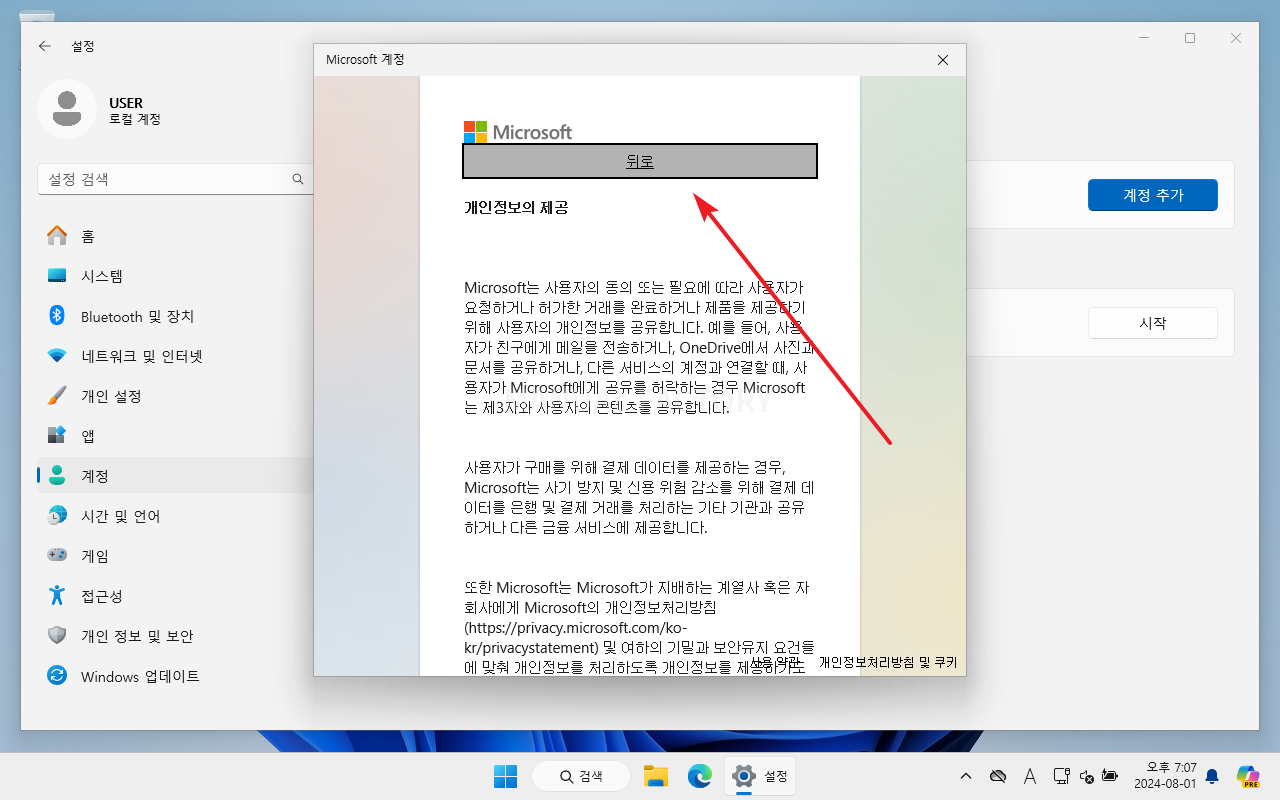This screenshot has height=800, width=1280.
Task: Click the 개인정보의 제공 heading text
Action: tap(516, 208)
